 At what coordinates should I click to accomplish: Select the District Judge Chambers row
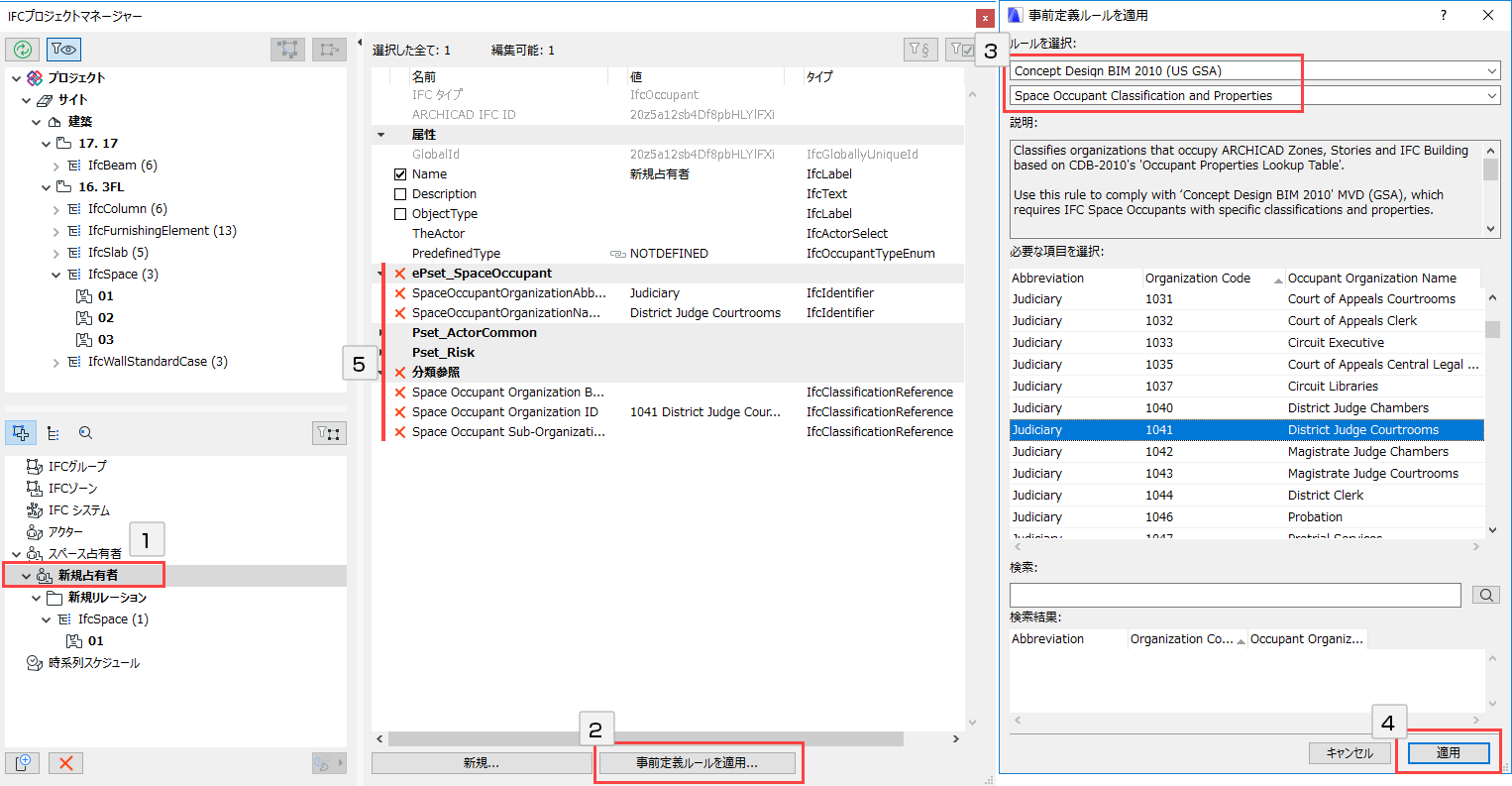[x=1246, y=408]
